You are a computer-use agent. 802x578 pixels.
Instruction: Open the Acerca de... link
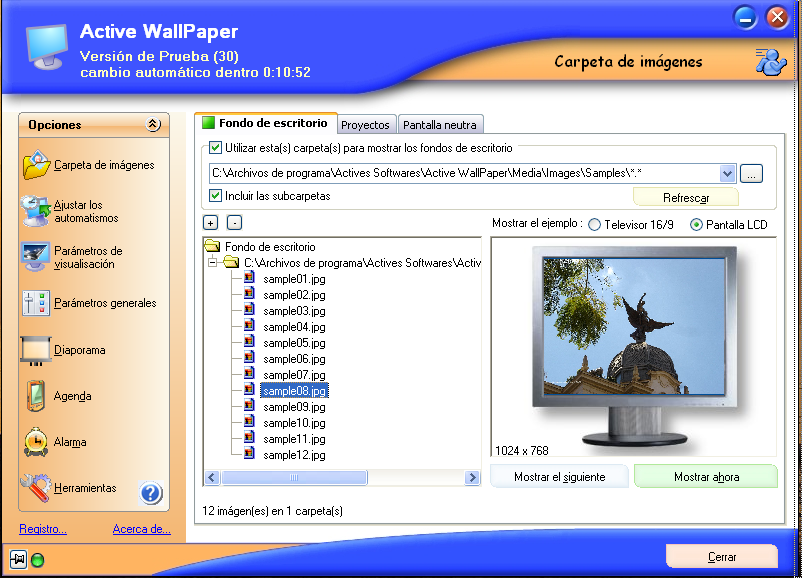click(x=142, y=529)
